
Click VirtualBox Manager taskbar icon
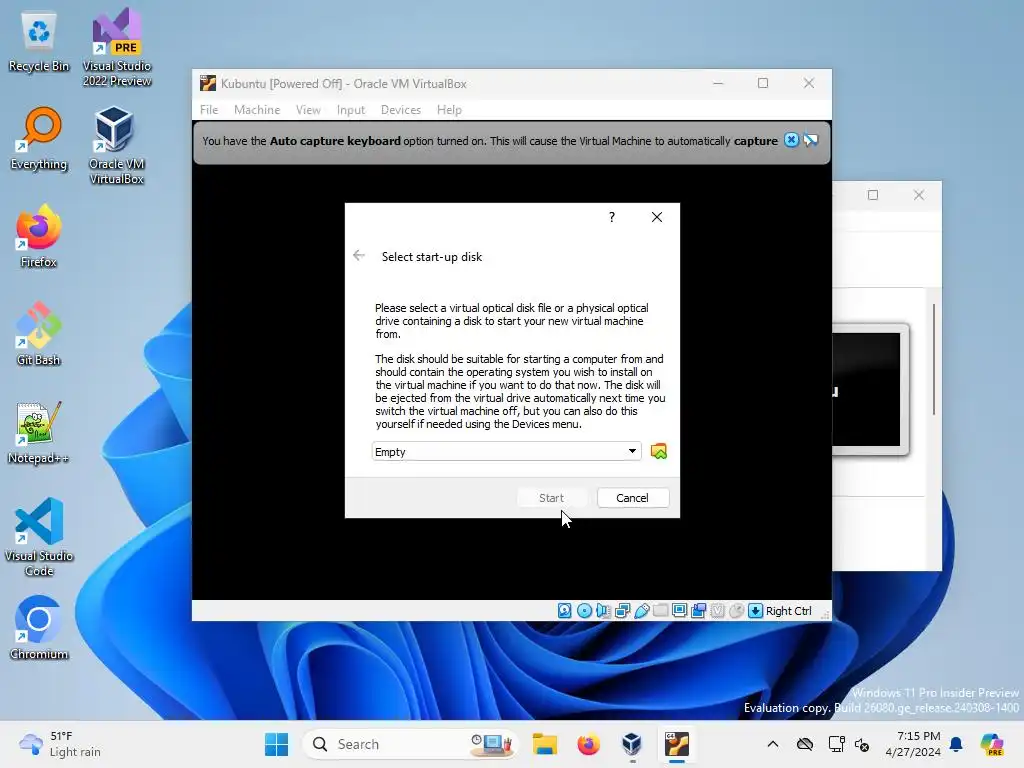pyautogui.click(x=632, y=744)
